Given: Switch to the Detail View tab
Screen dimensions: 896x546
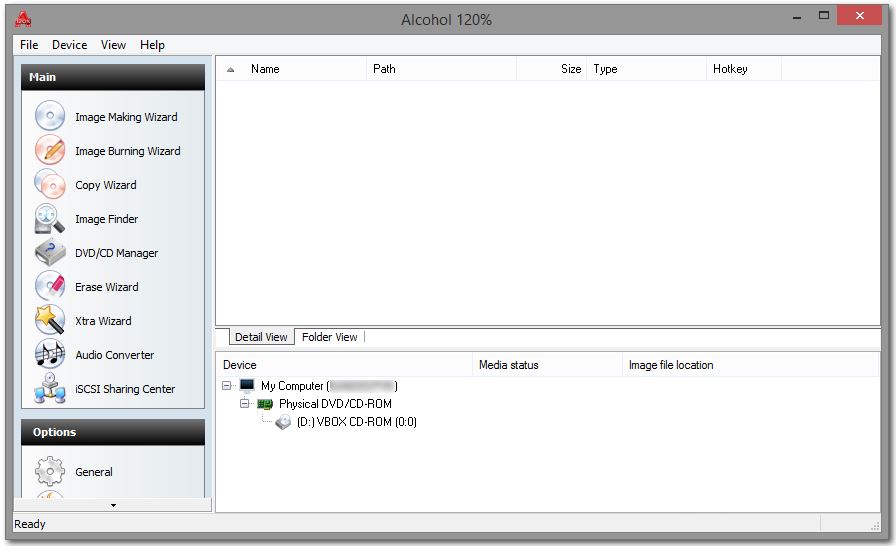Looking at the screenshot, I should click(261, 337).
